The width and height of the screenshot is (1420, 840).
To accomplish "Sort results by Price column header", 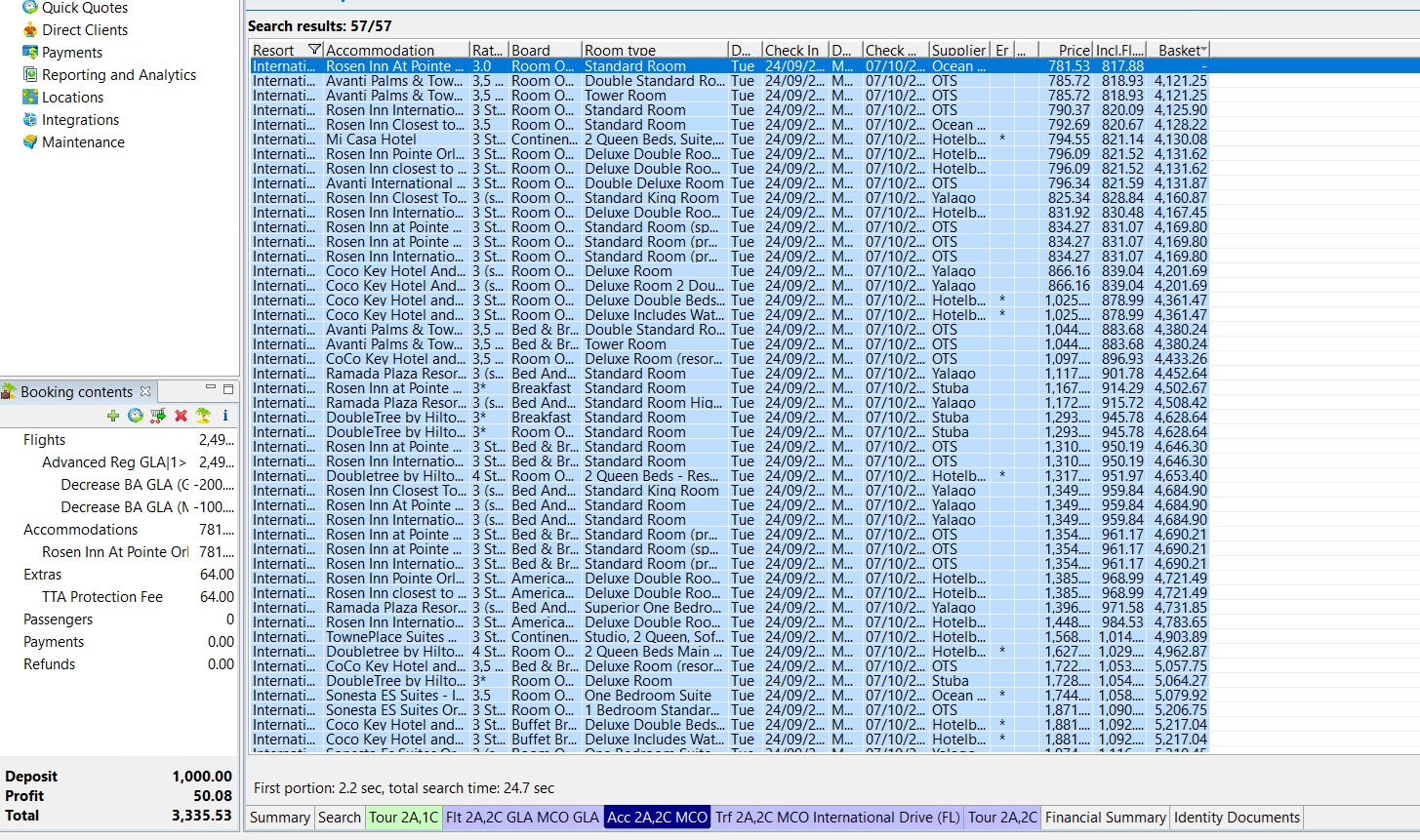I will coord(1067,50).
